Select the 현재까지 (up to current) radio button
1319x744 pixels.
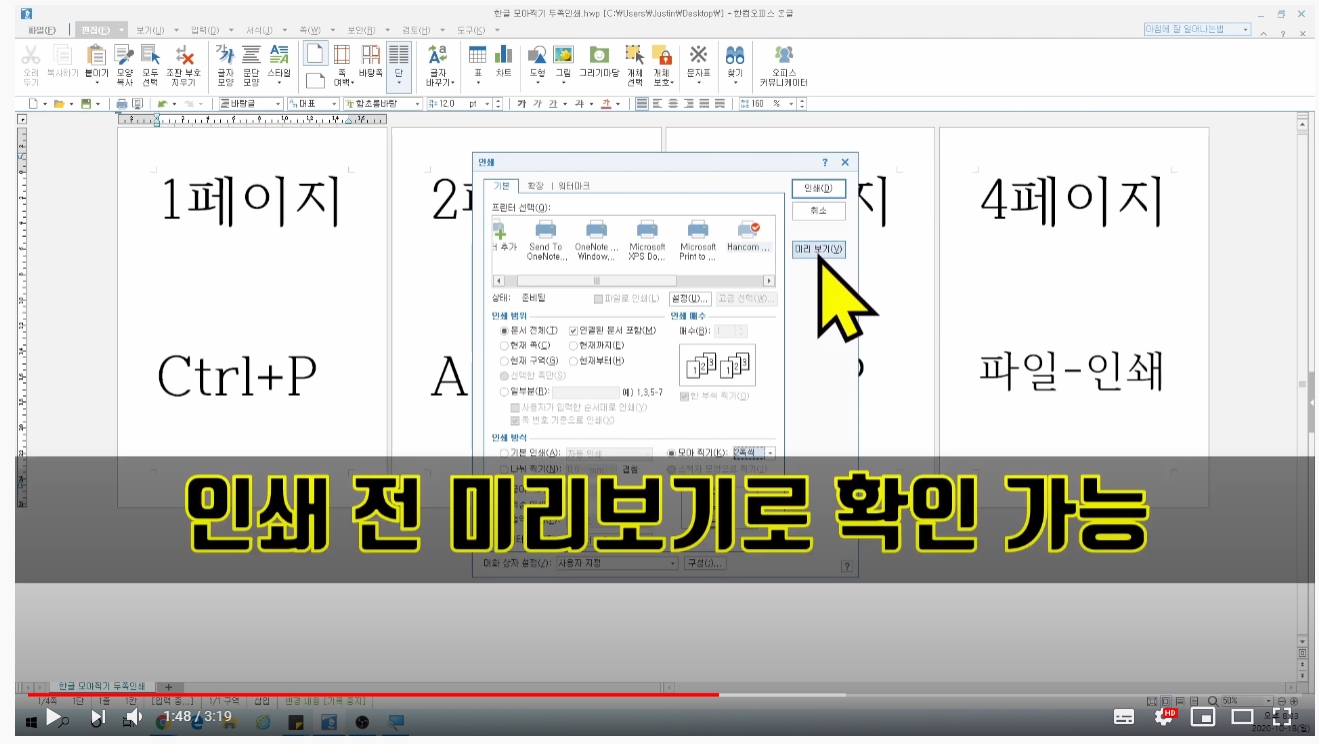coord(573,345)
